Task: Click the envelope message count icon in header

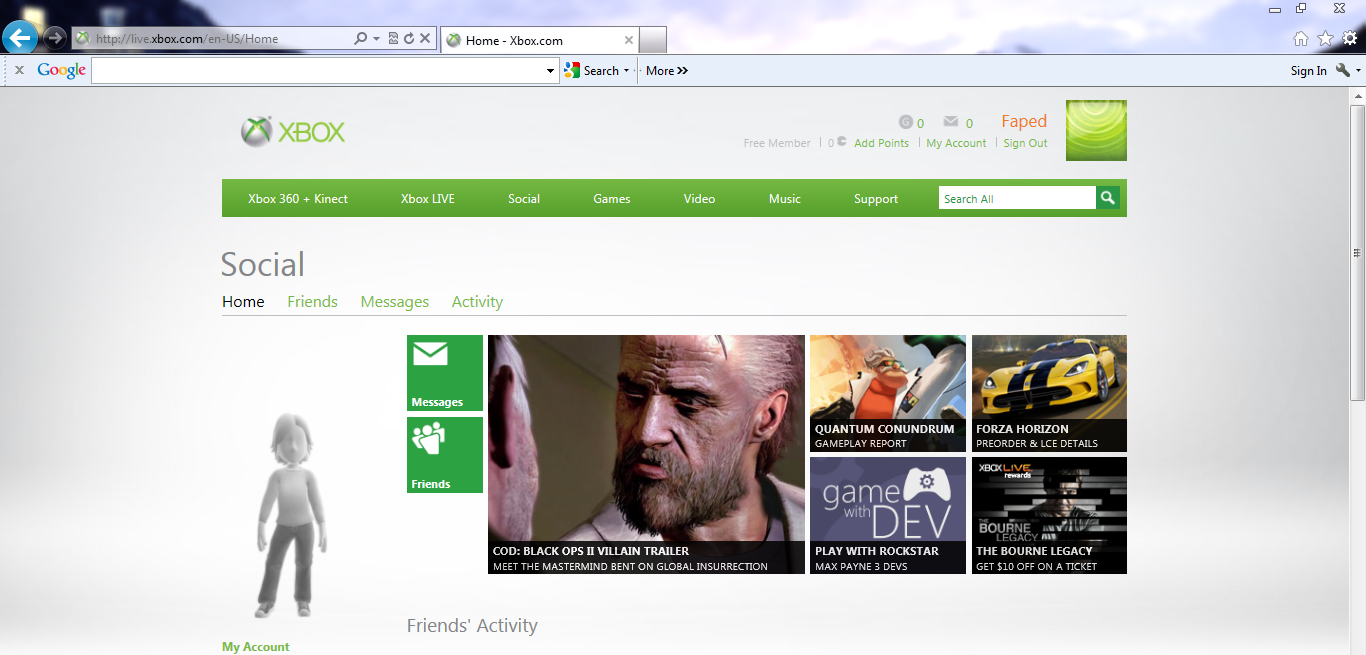Action: pyautogui.click(x=951, y=123)
